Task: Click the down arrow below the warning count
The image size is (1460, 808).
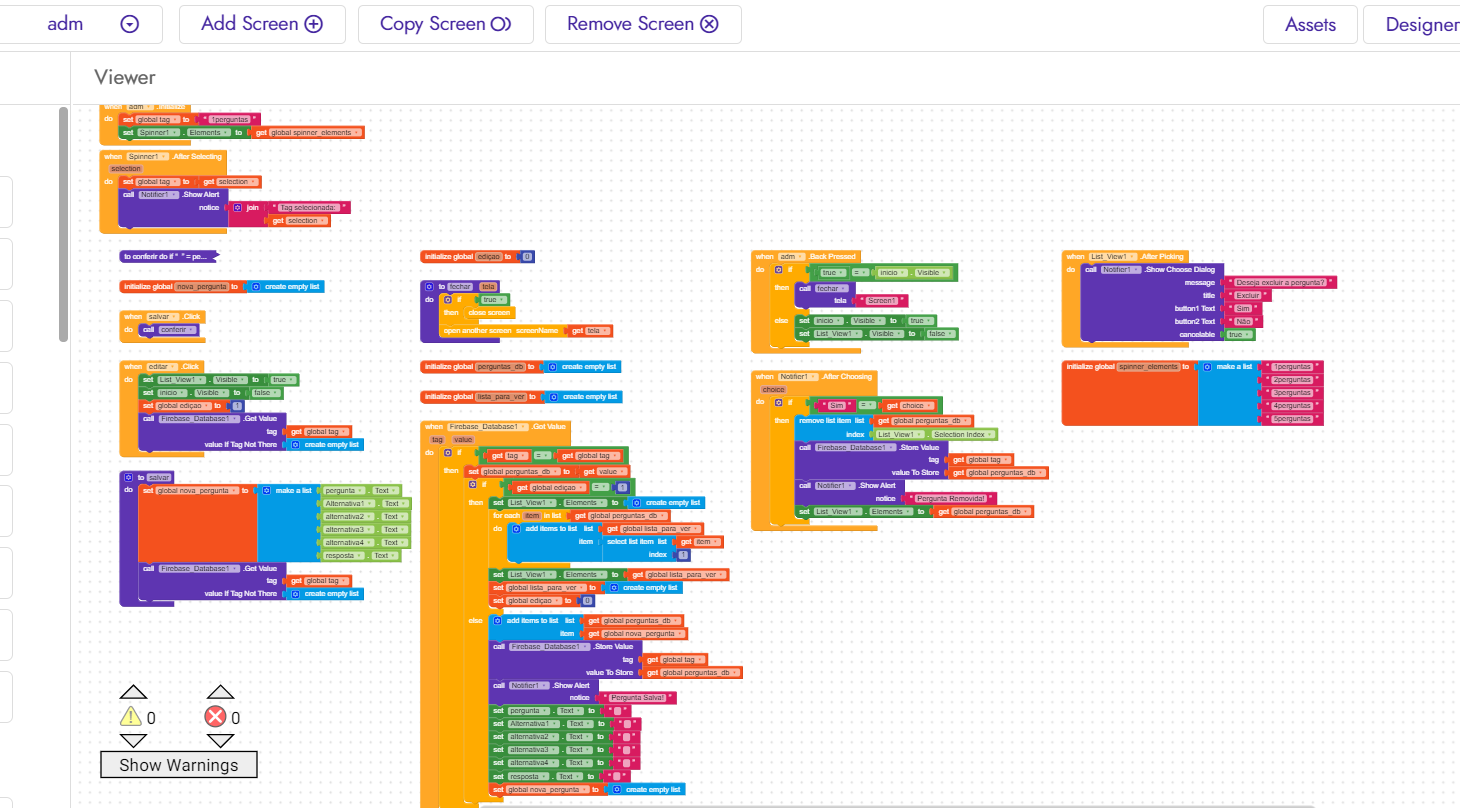Action: (133, 741)
